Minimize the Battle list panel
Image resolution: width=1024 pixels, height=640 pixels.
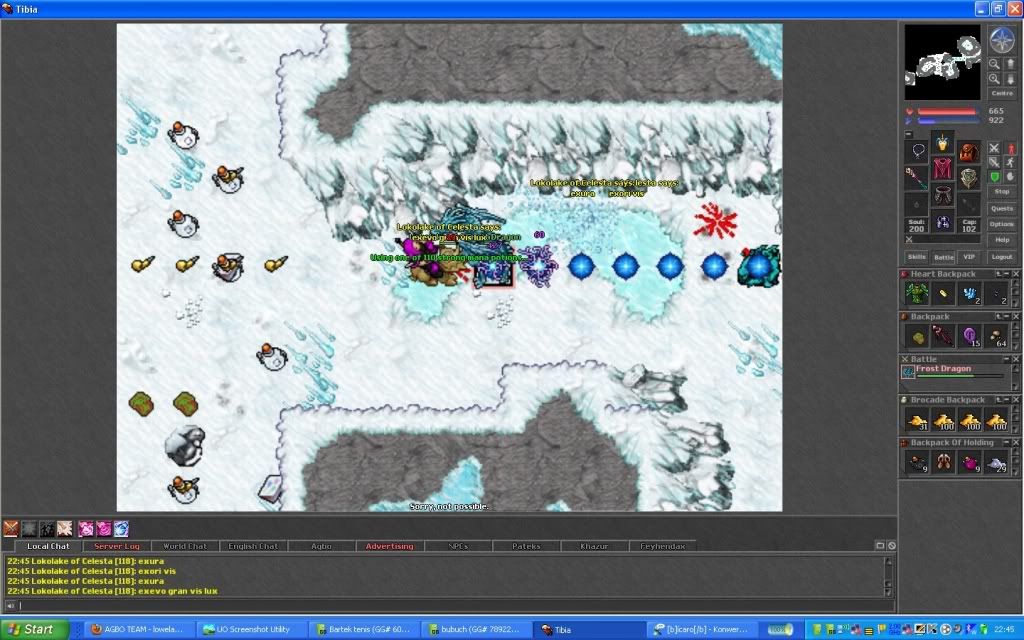(1007, 359)
